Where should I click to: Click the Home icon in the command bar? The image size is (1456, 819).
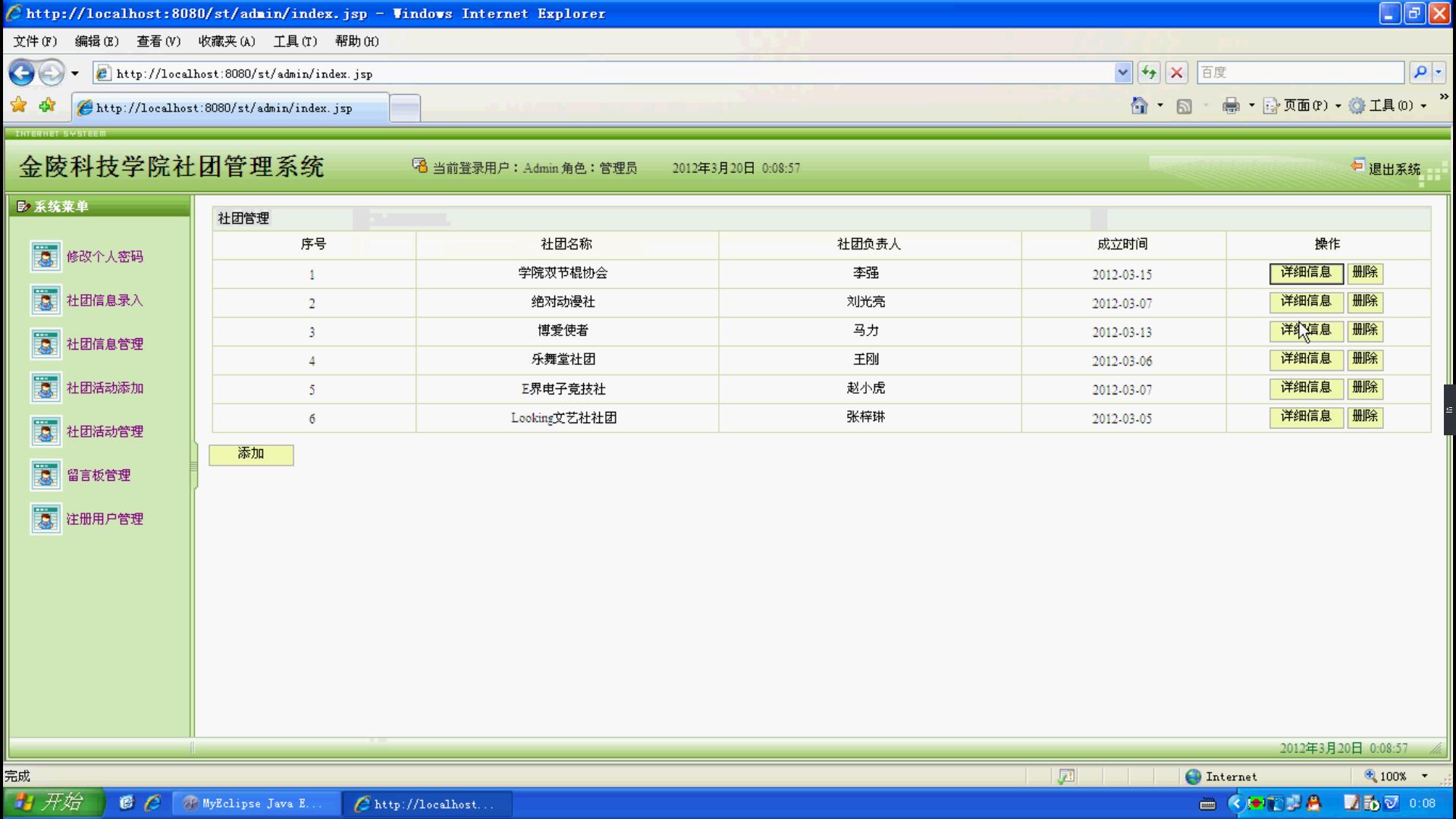[1139, 105]
